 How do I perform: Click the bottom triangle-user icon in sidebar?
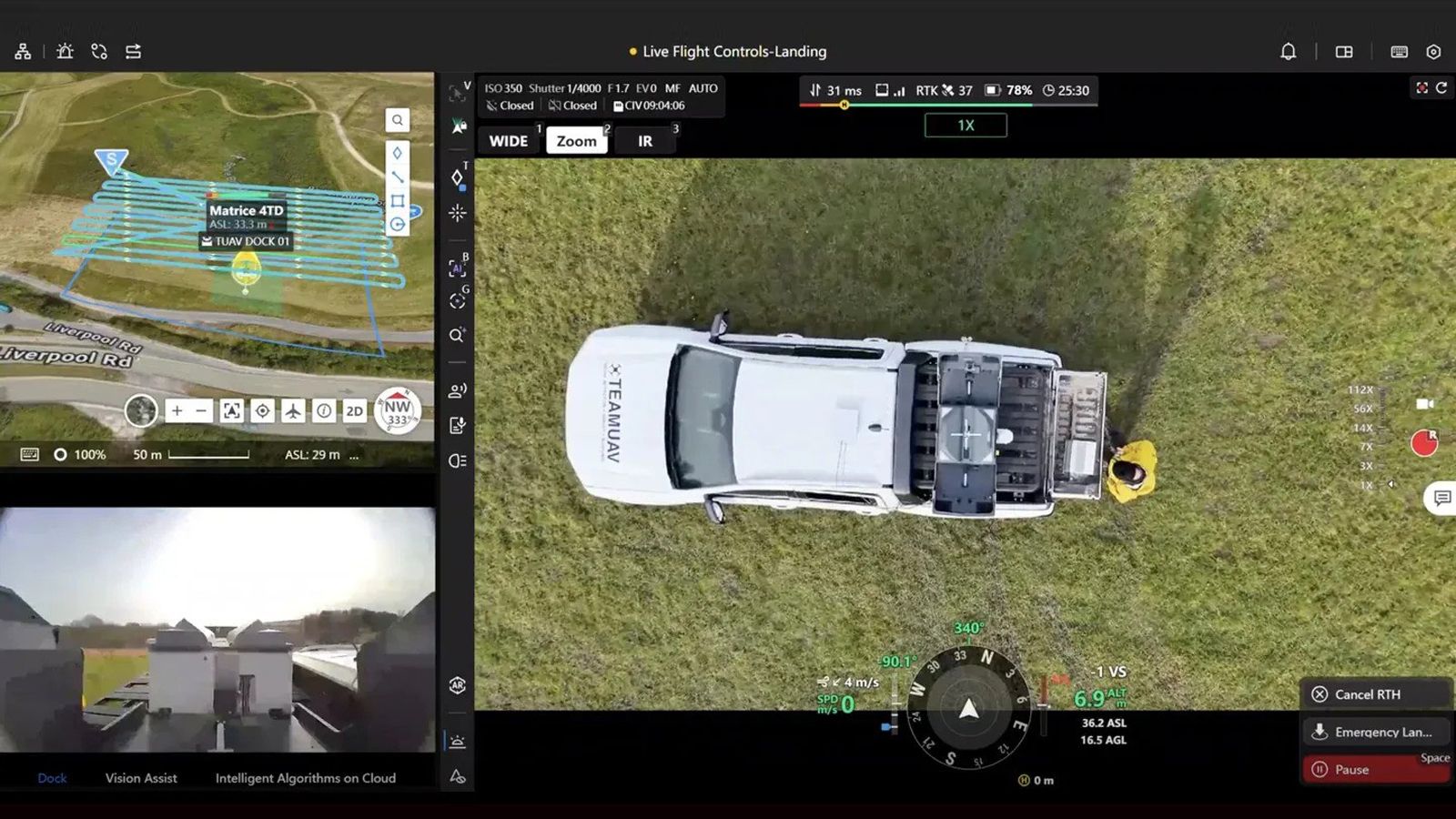[x=458, y=776]
